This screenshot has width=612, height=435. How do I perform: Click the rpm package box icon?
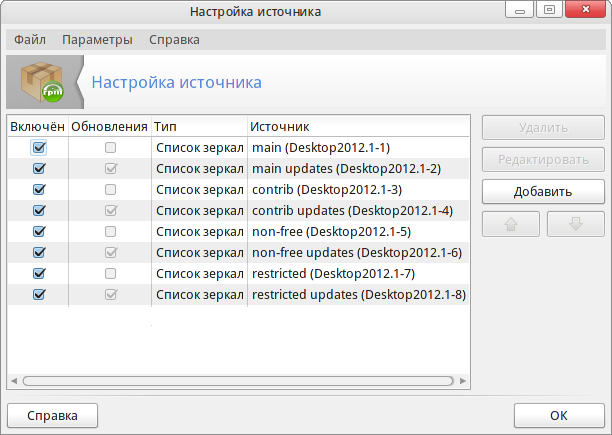[x=42, y=82]
